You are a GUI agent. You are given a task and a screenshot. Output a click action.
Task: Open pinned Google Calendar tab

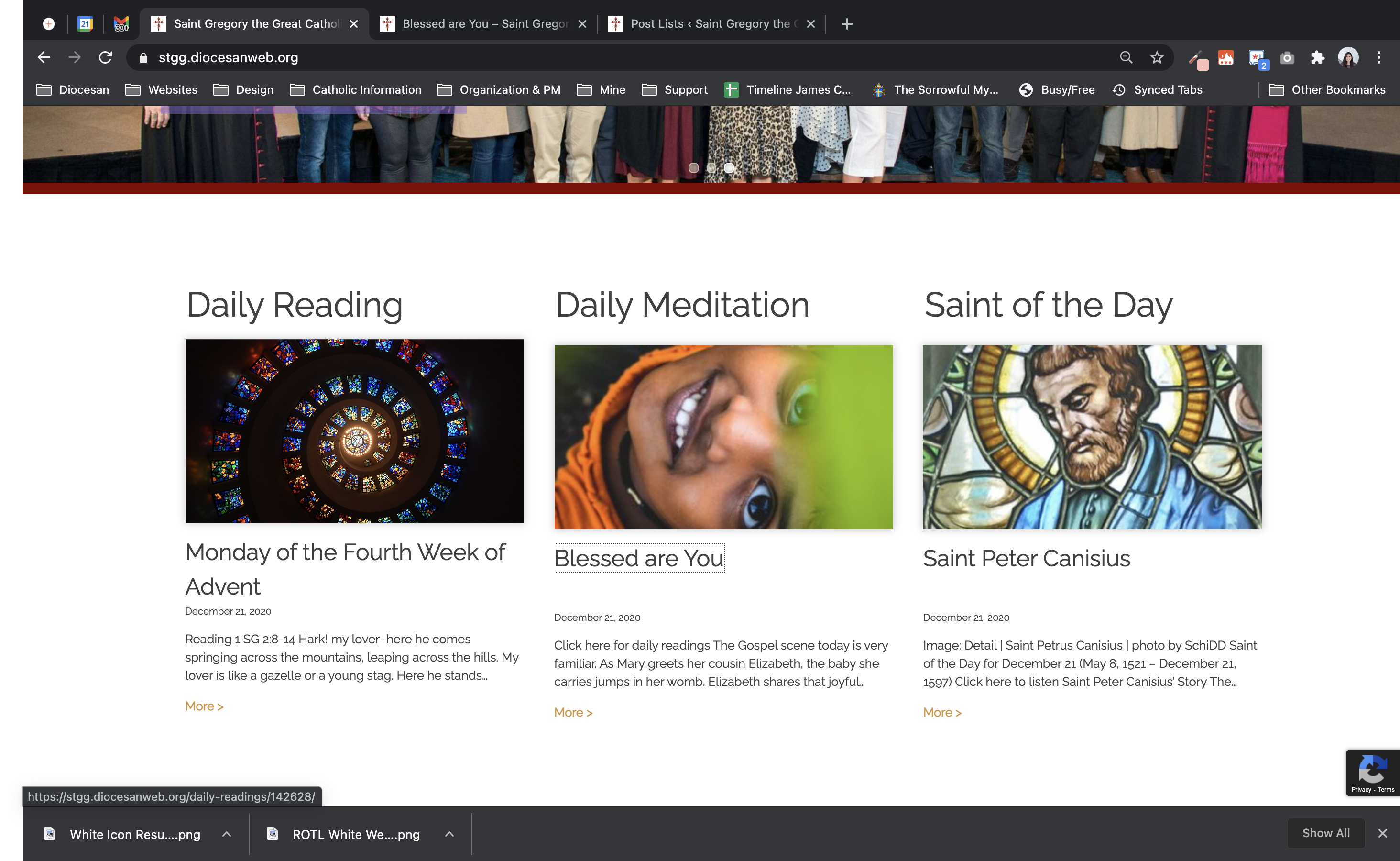pos(86,24)
